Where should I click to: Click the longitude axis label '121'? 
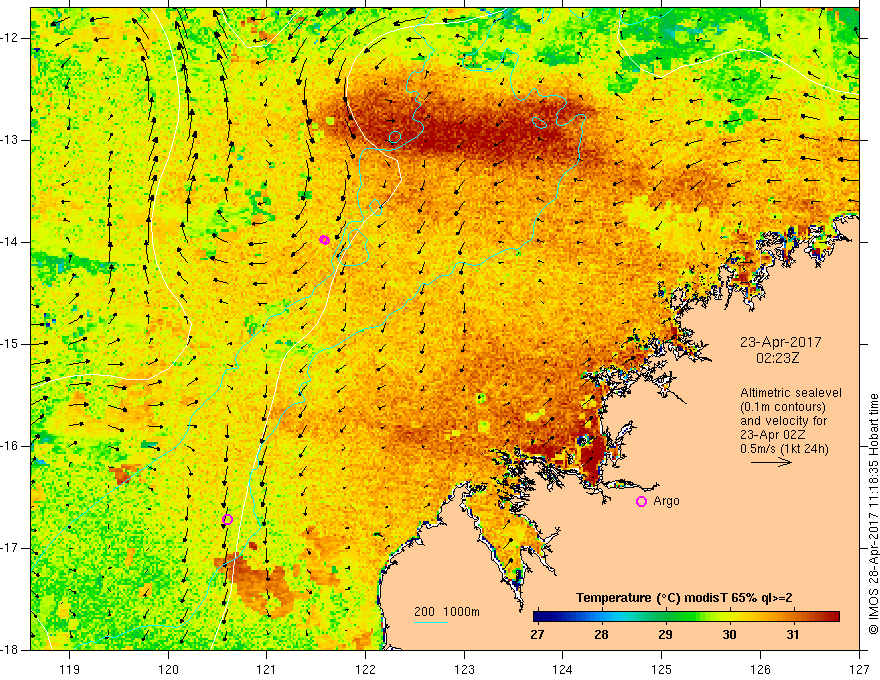(267, 669)
